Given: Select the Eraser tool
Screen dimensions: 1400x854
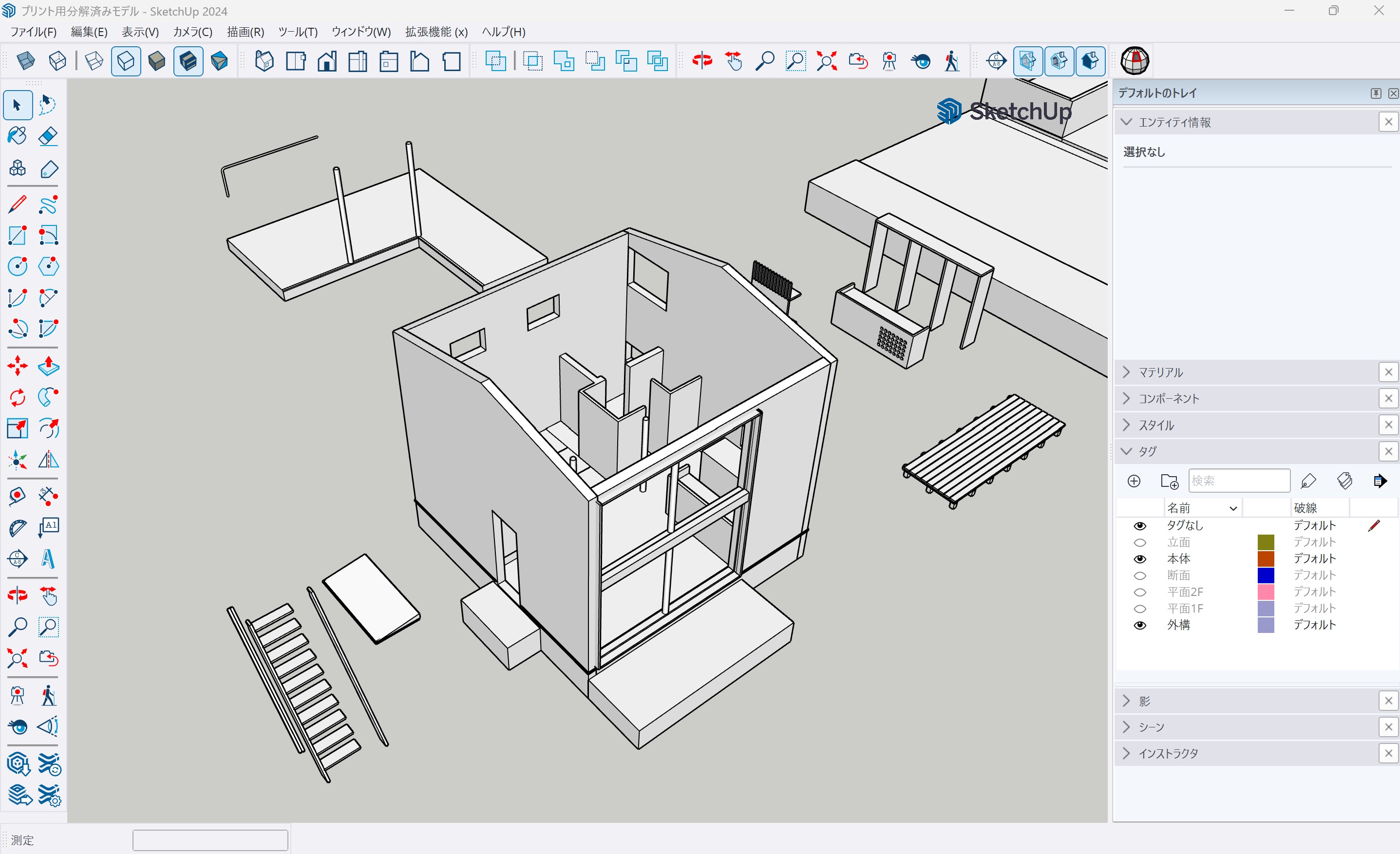Looking at the screenshot, I should [48, 136].
